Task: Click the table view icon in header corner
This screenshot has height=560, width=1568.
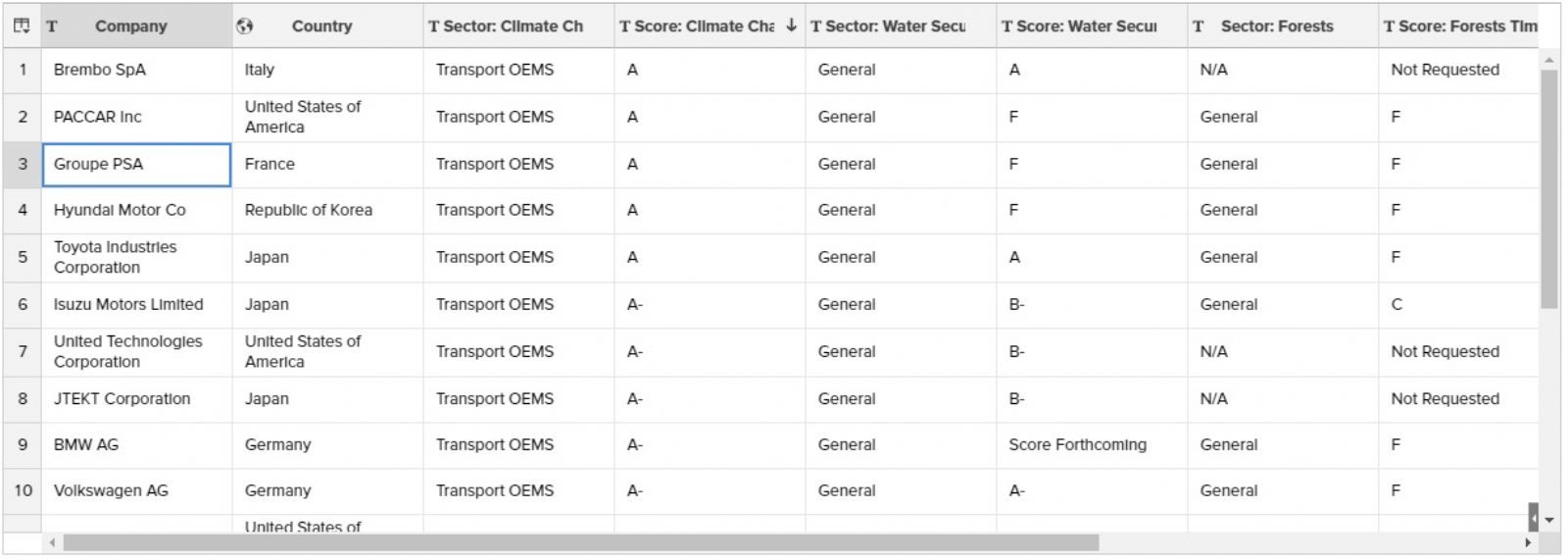Action: point(22,25)
